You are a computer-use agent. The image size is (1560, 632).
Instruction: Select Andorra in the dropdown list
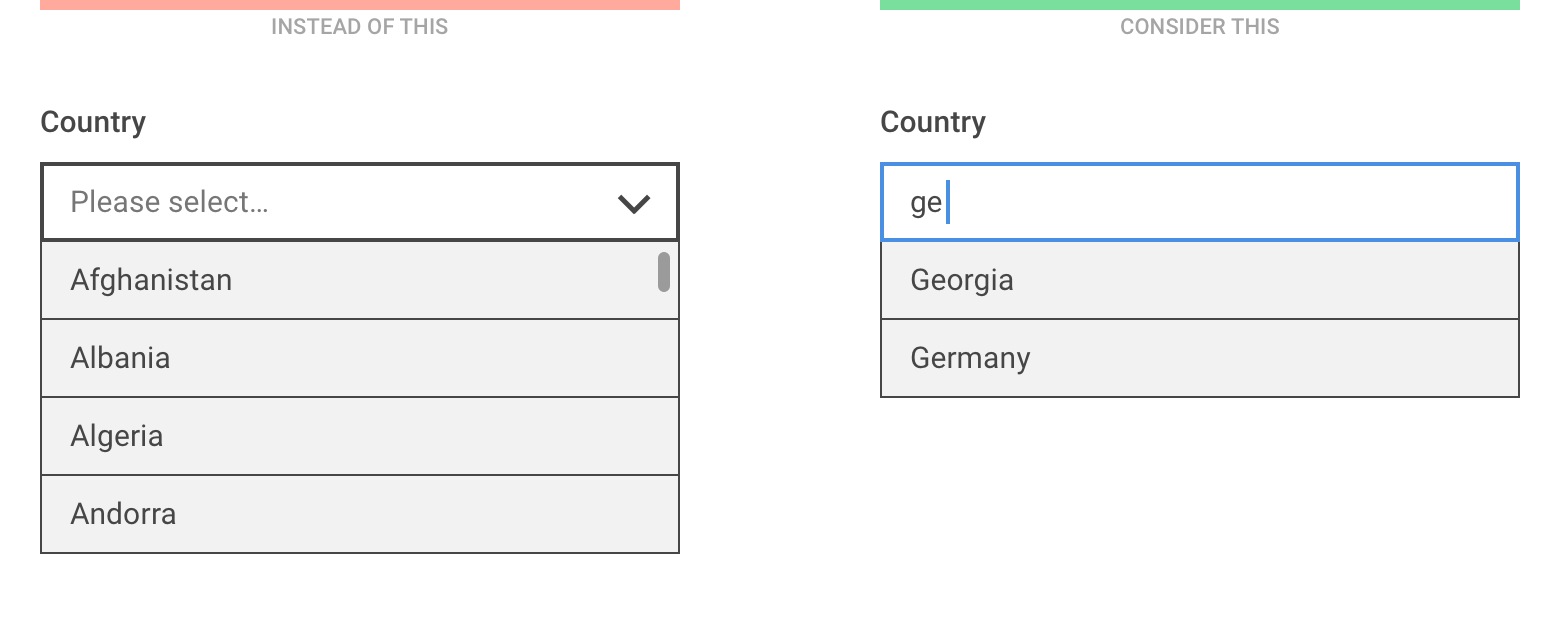[123, 514]
